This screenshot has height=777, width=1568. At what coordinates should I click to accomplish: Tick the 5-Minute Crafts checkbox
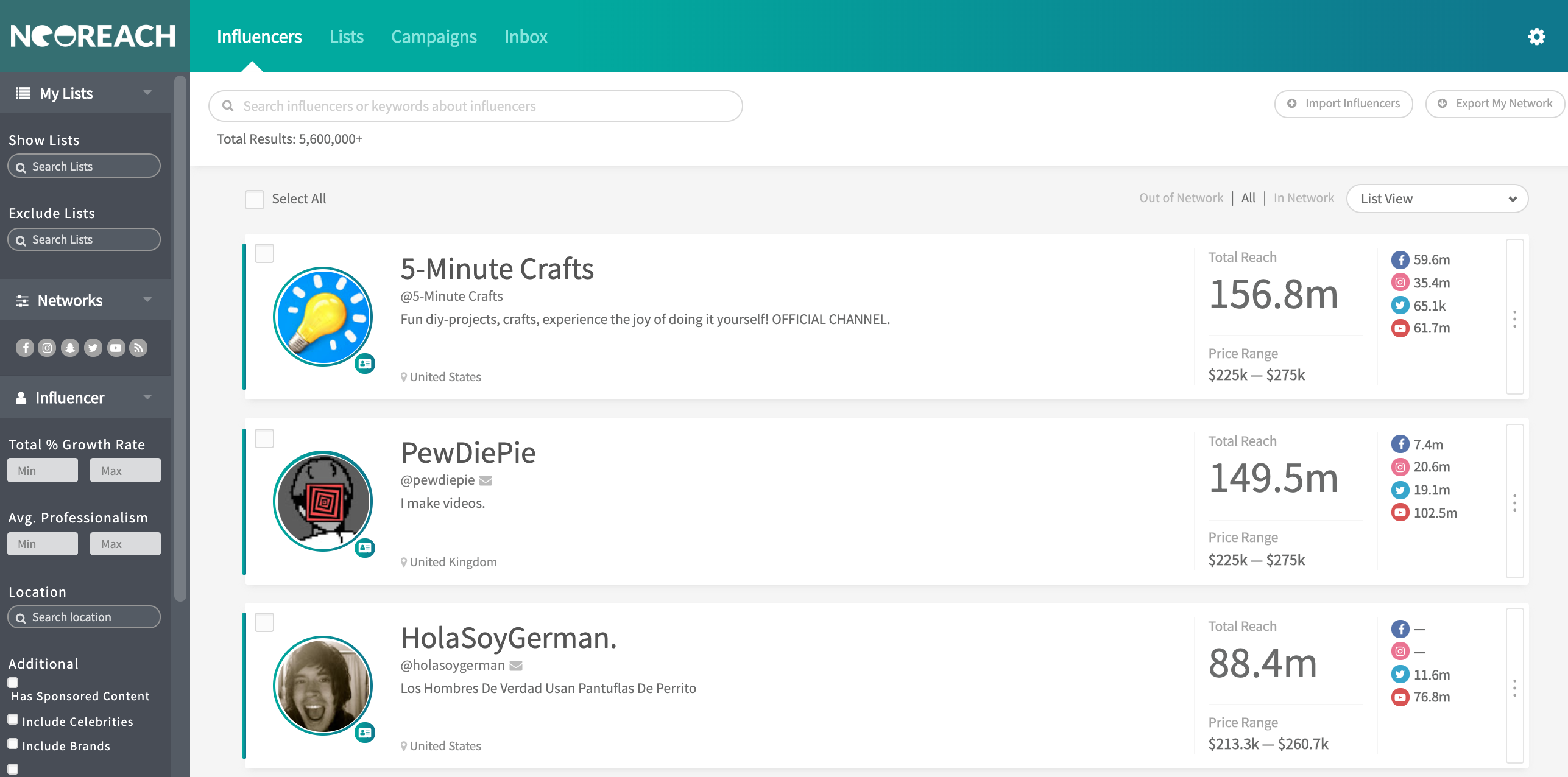click(264, 253)
